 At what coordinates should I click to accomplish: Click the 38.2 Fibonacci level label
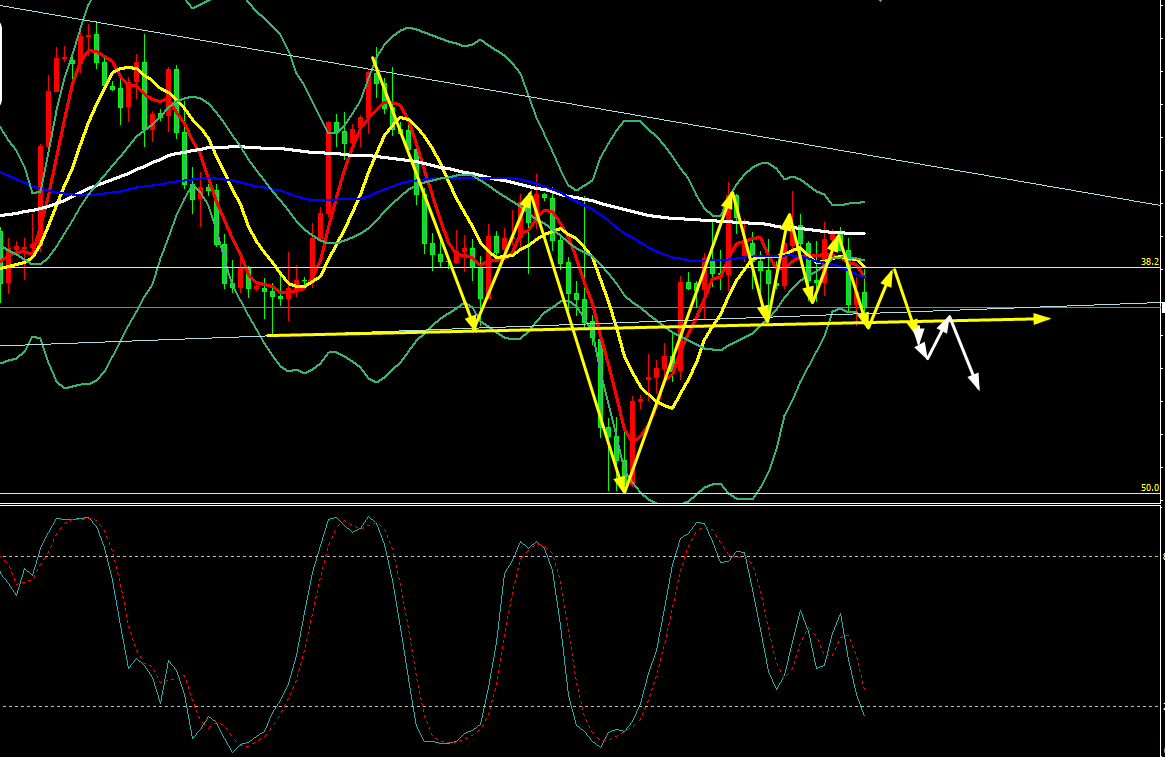point(1149,262)
